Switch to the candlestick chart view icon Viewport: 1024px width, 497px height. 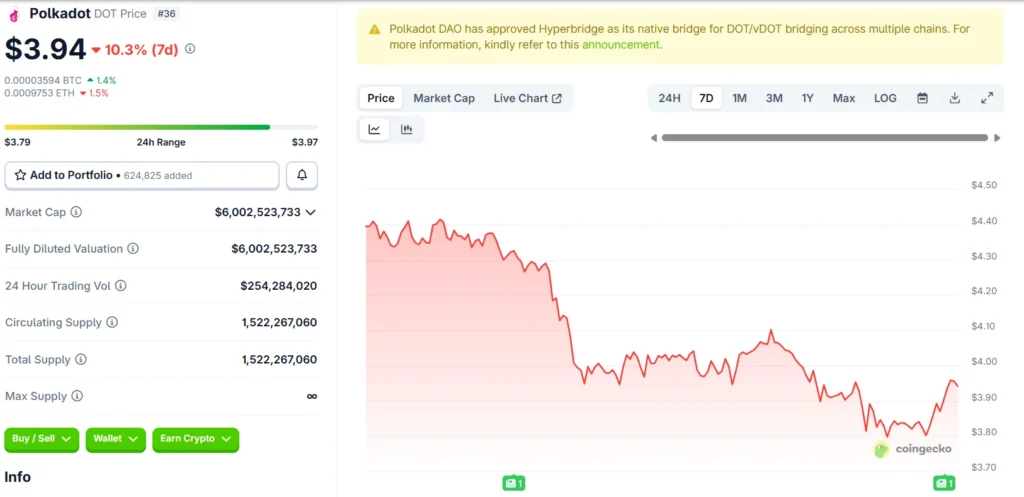pyautogui.click(x=407, y=129)
